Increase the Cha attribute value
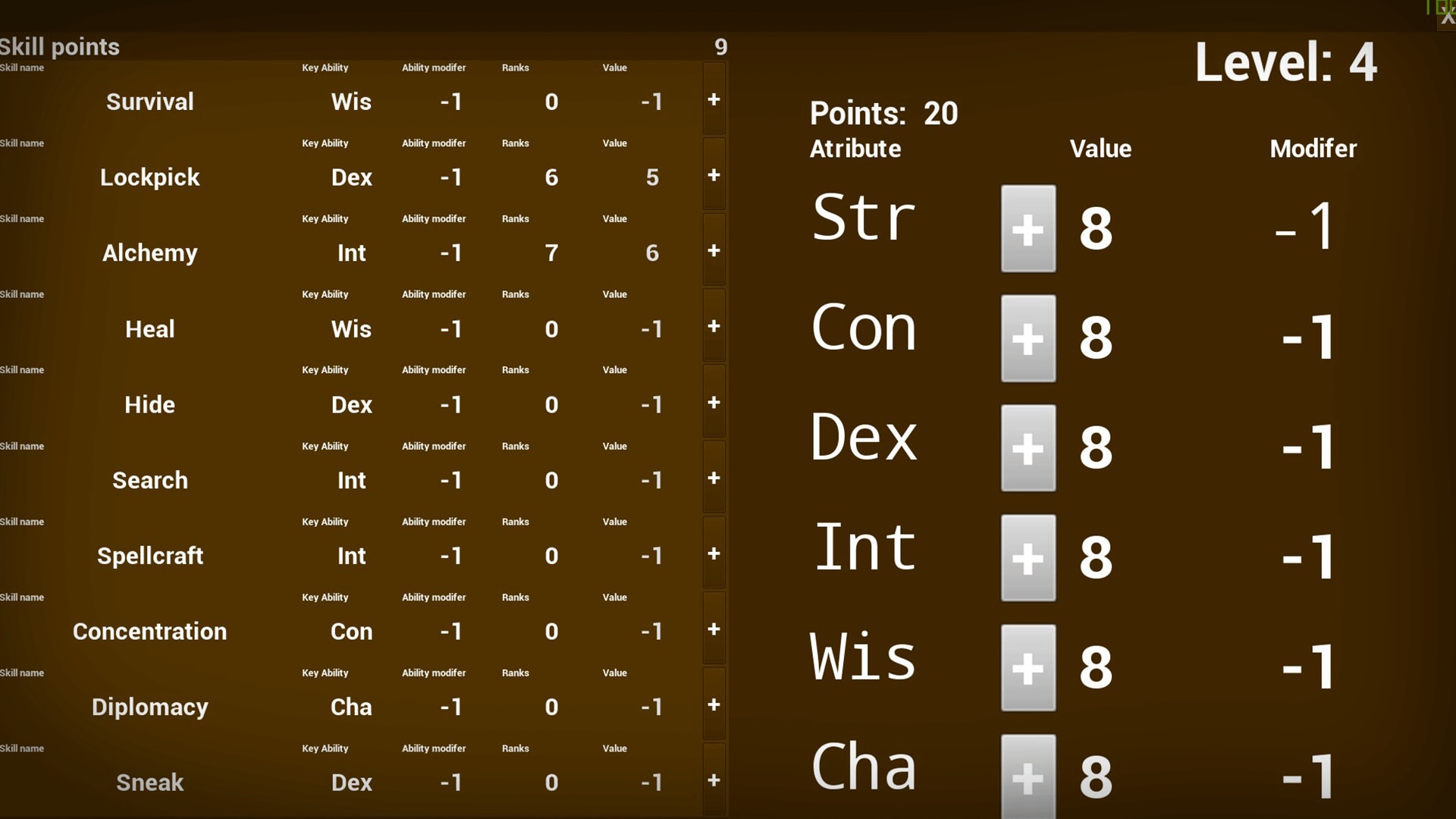This screenshot has height=819, width=1456. [x=1028, y=777]
